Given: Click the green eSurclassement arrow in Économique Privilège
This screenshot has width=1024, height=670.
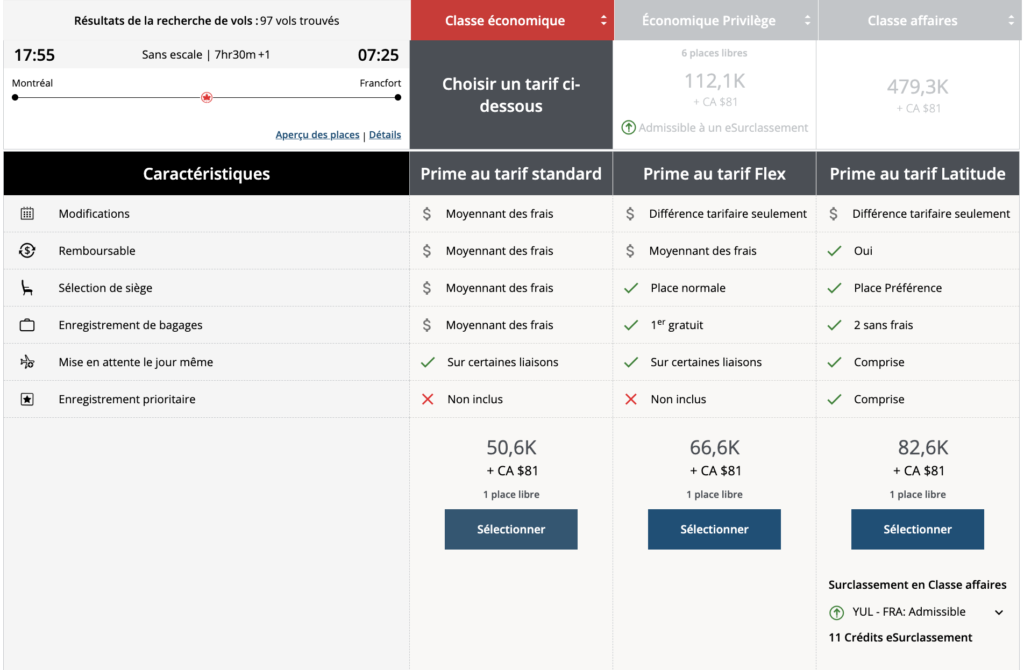Looking at the screenshot, I should 628,127.
